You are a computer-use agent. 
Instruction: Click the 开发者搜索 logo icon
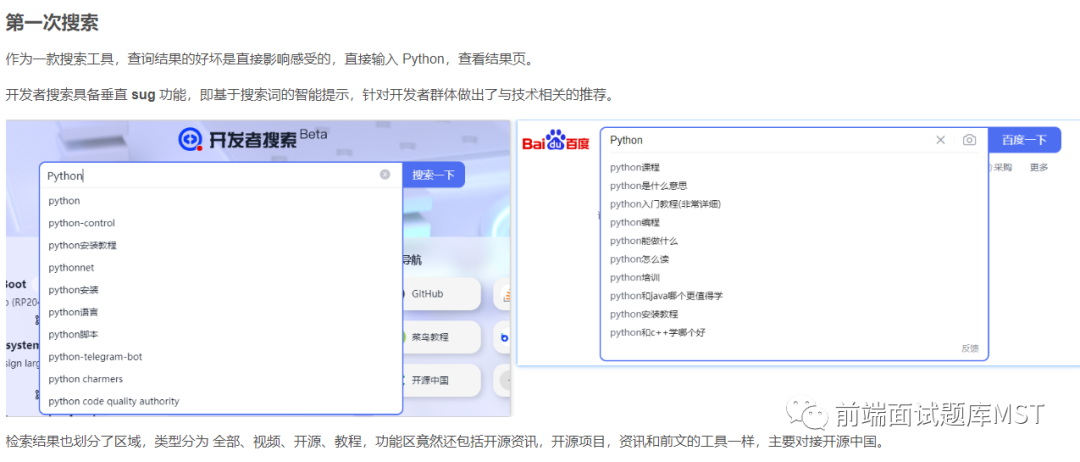[x=190, y=139]
